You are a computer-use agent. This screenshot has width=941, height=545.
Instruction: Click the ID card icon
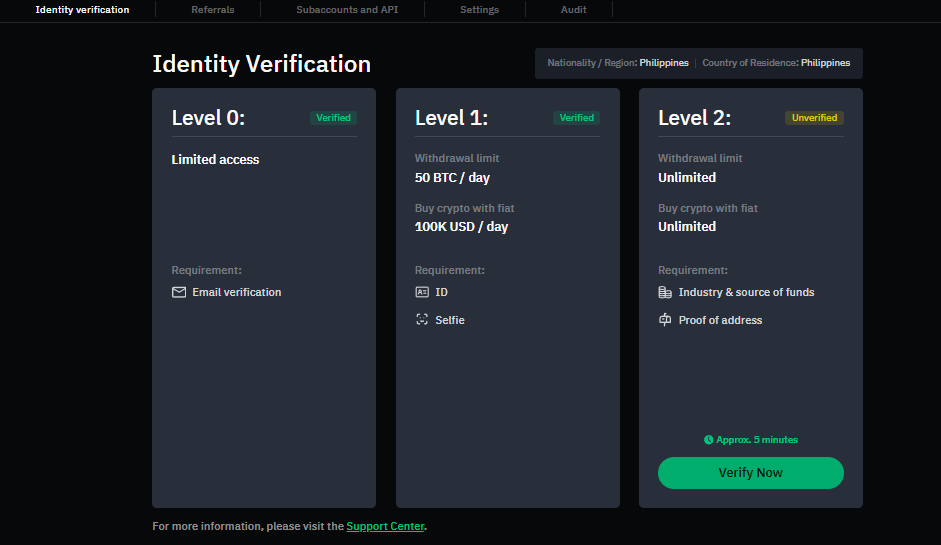coord(422,292)
